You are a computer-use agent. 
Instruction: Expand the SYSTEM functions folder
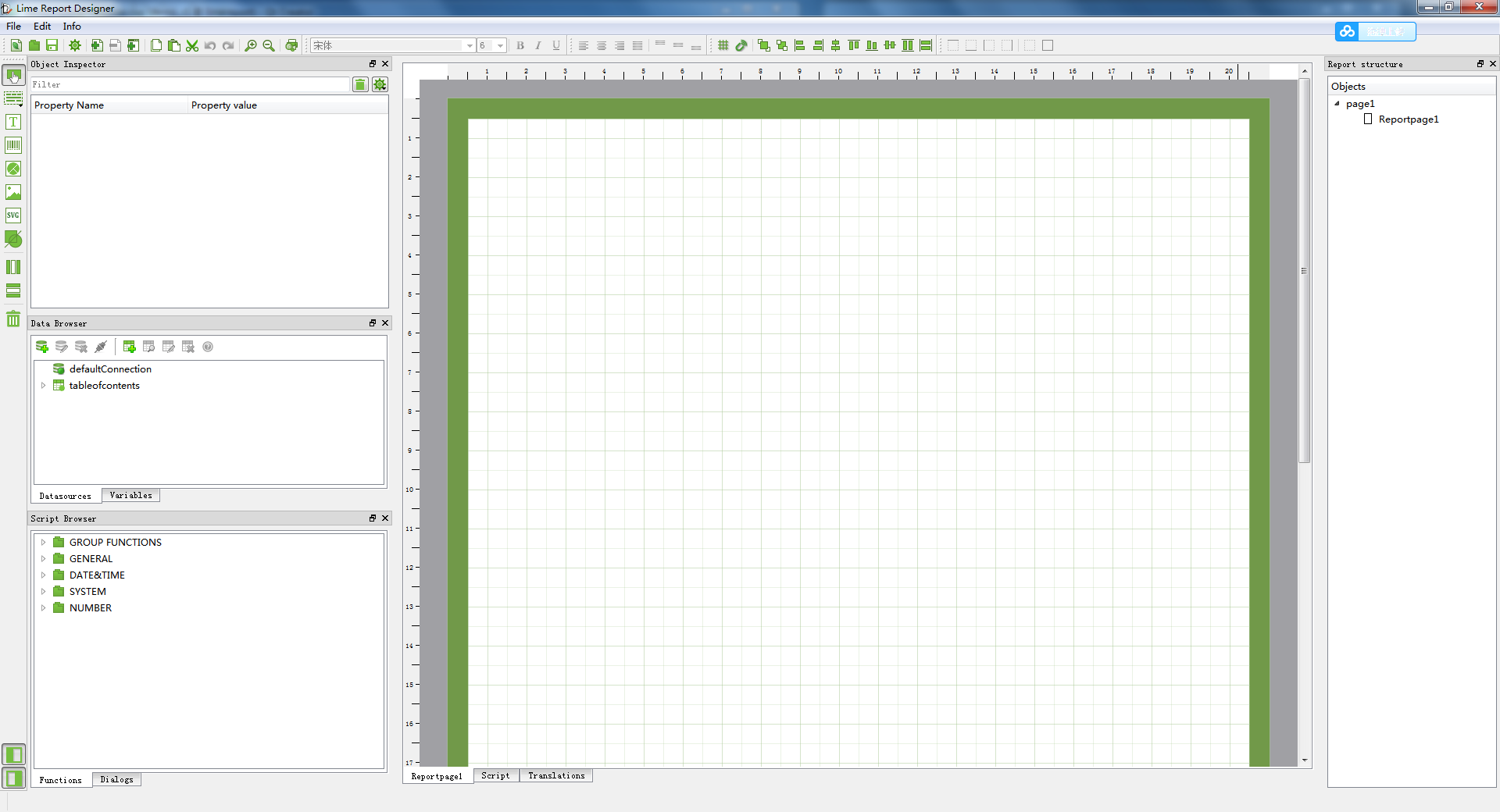(44, 592)
